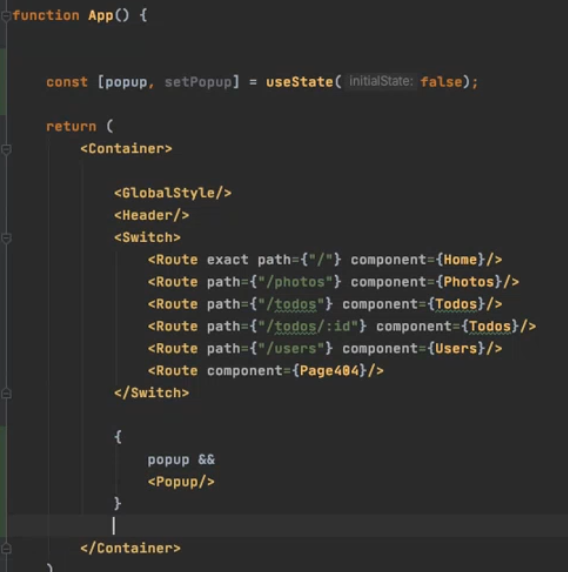Screen dimensions: 568x572
Task: Click the GlobalStyle tag
Action: (173, 193)
